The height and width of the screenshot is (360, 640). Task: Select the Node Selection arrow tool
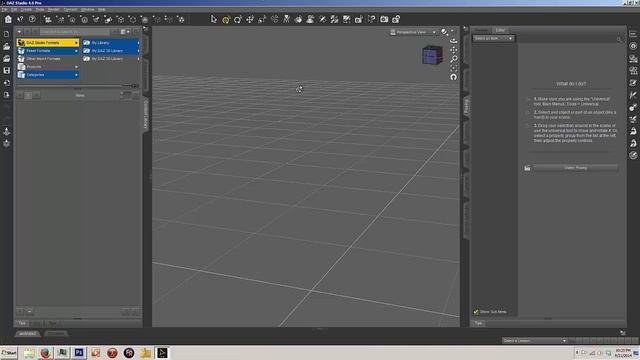[213, 19]
